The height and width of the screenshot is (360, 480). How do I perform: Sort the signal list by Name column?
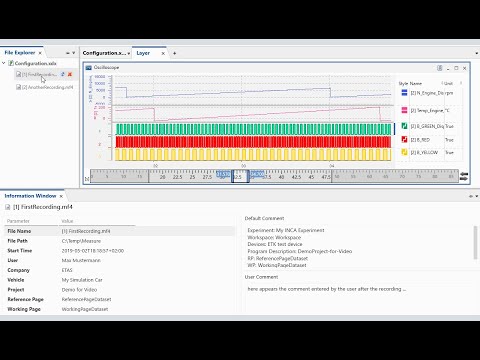416,83
